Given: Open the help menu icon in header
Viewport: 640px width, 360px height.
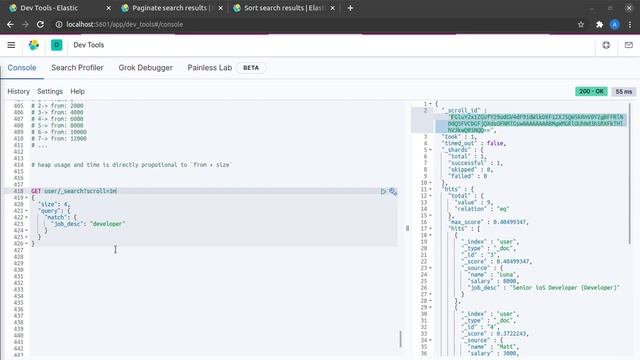Looking at the screenshot, I should (606, 45).
